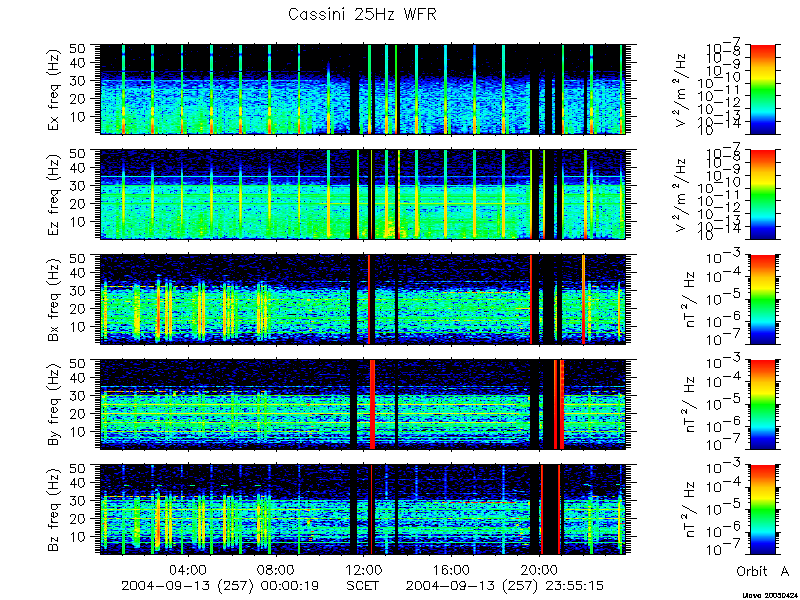
Task: Click the "Cassini 25Hz WFR" plot title
Action: pyautogui.click(x=362, y=14)
